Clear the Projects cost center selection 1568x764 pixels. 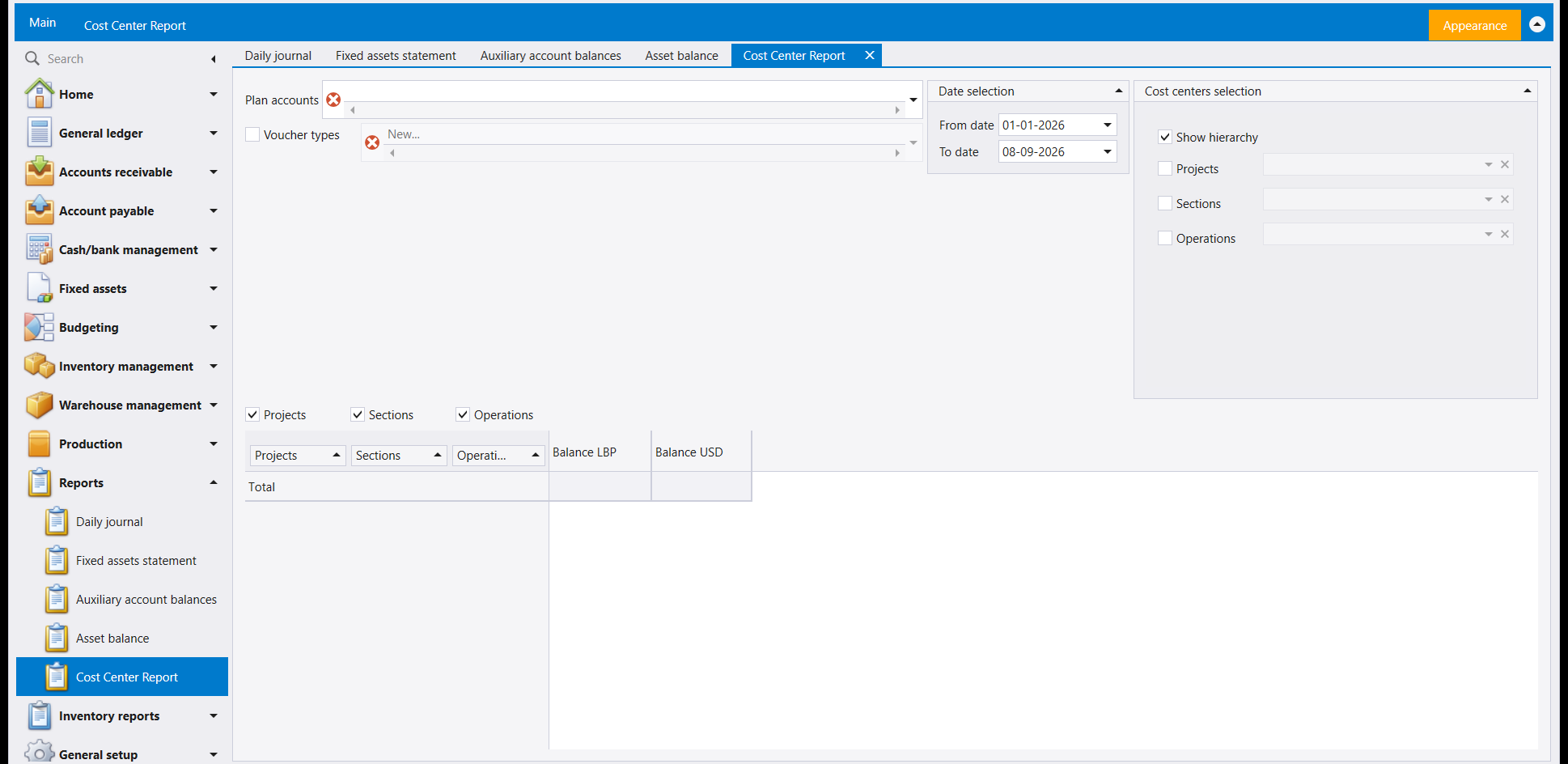click(1505, 164)
